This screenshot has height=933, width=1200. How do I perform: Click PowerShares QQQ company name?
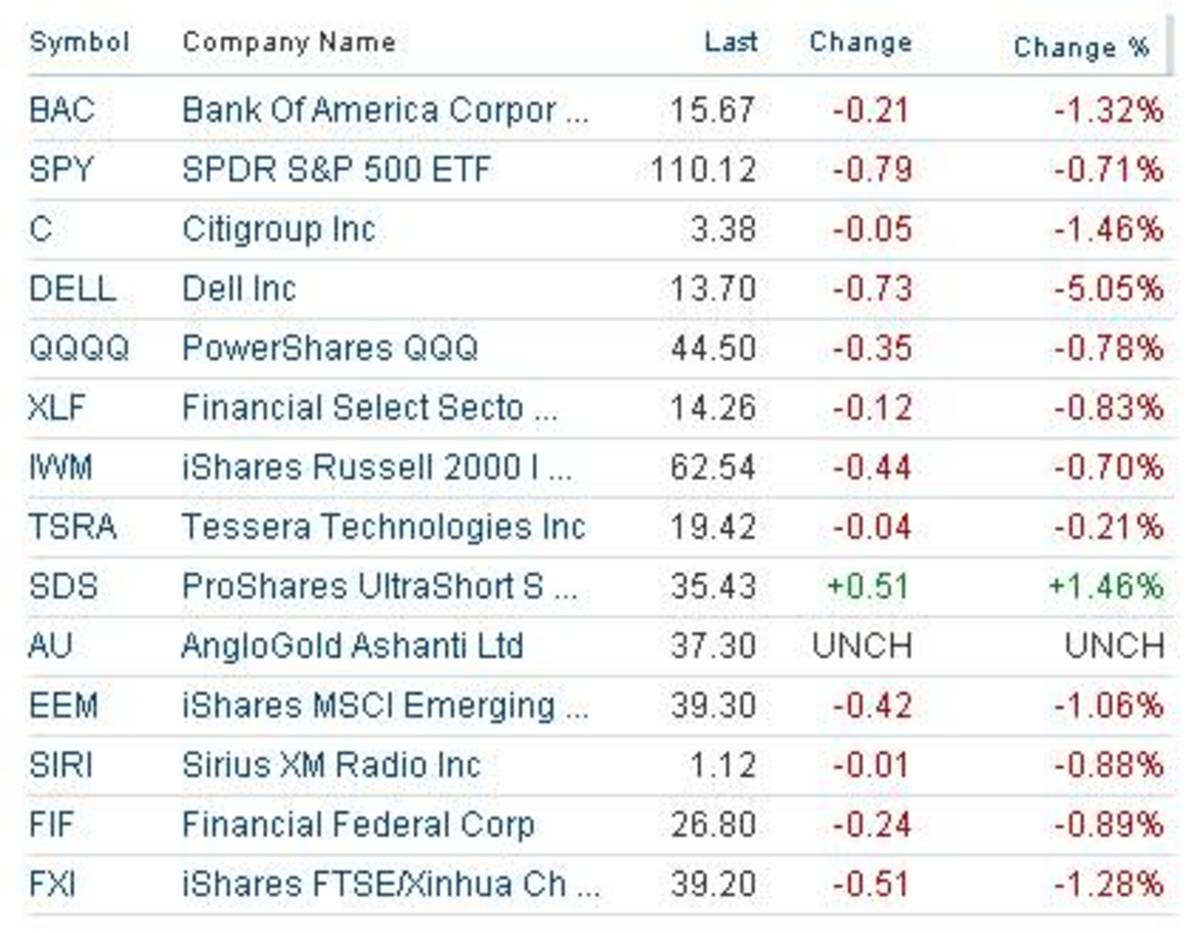click(x=329, y=348)
